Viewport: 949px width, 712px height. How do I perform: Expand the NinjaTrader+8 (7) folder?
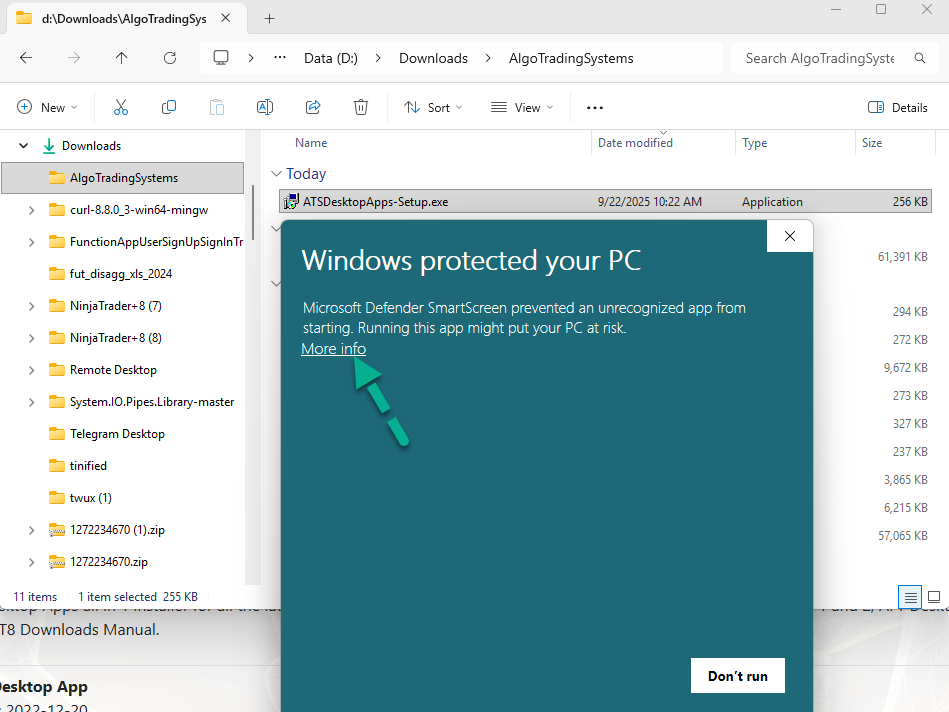(31, 306)
